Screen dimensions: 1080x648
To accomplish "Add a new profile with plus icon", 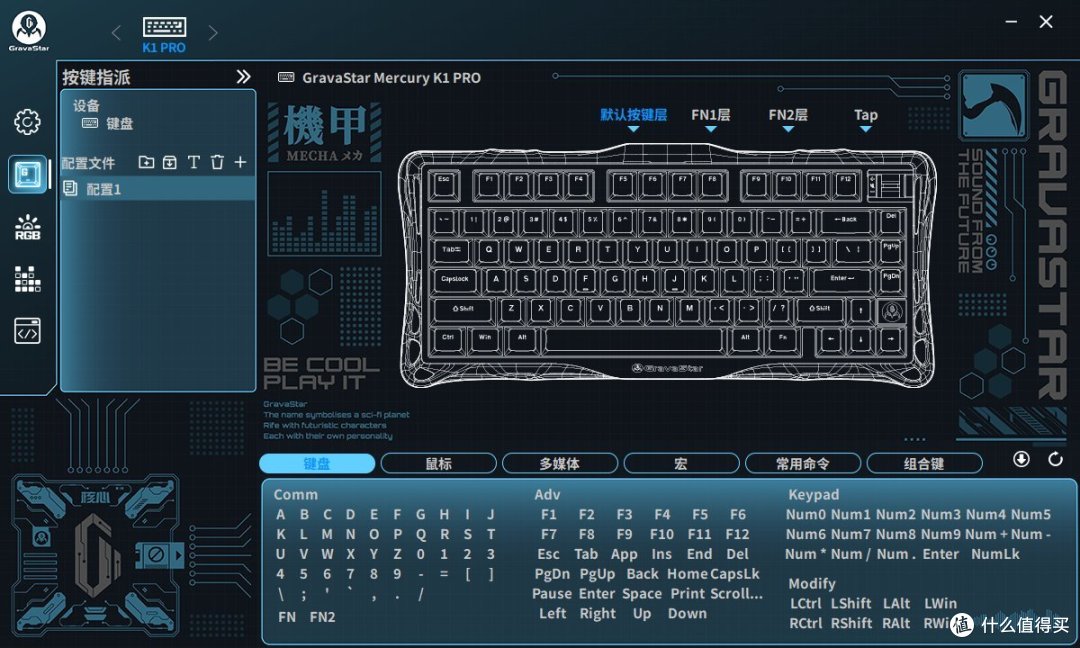I will (240, 162).
